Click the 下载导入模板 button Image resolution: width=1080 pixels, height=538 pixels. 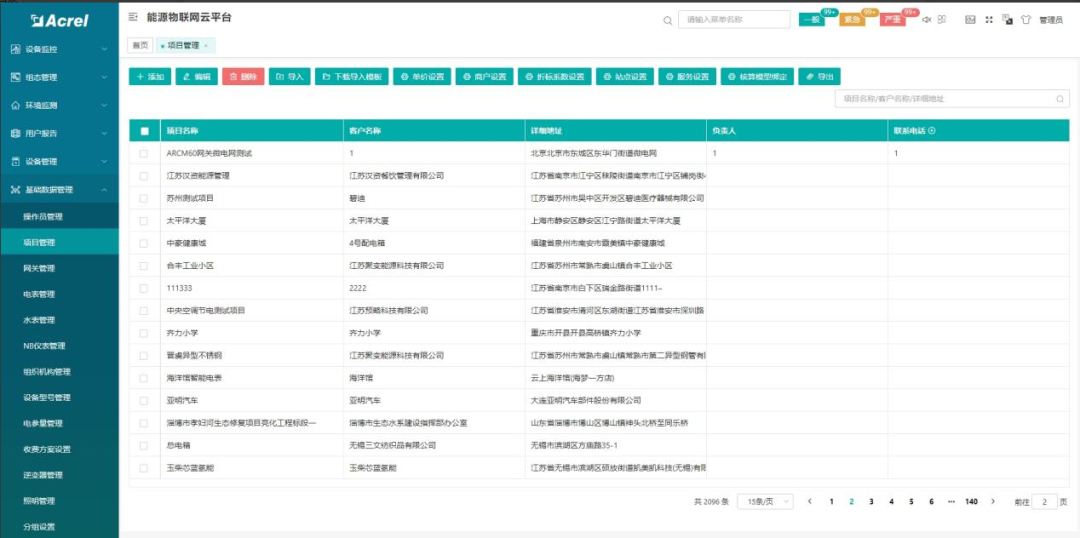353,77
